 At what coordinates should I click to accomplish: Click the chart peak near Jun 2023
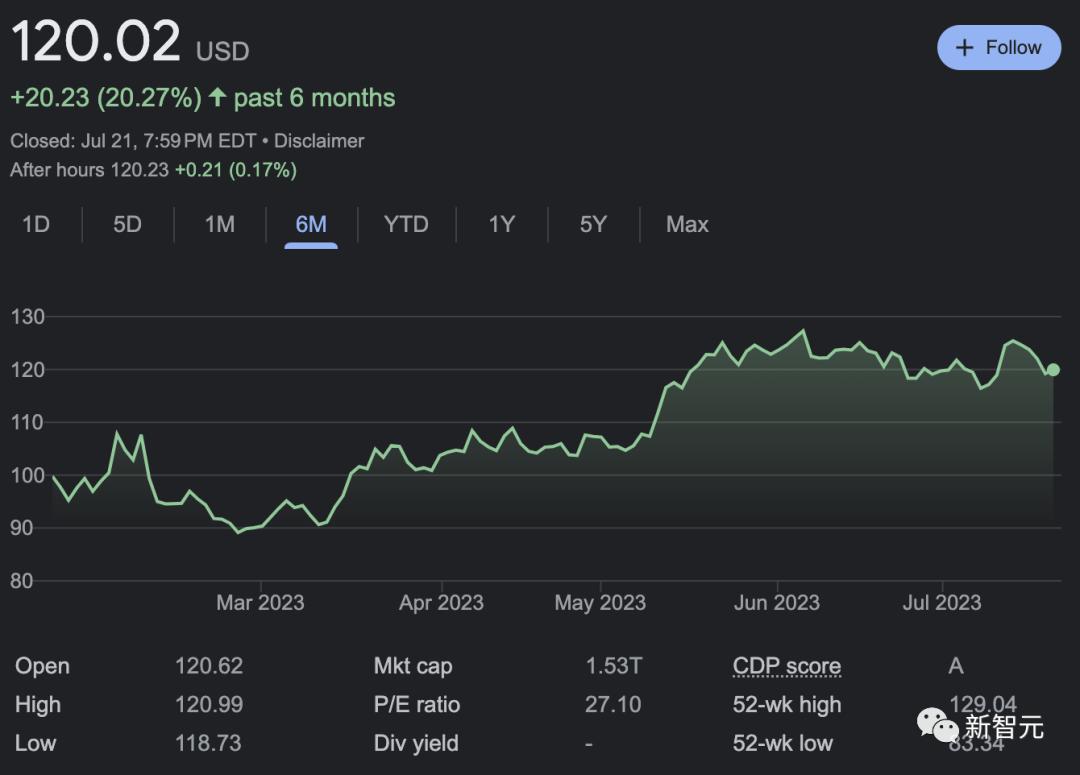(x=802, y=331)
